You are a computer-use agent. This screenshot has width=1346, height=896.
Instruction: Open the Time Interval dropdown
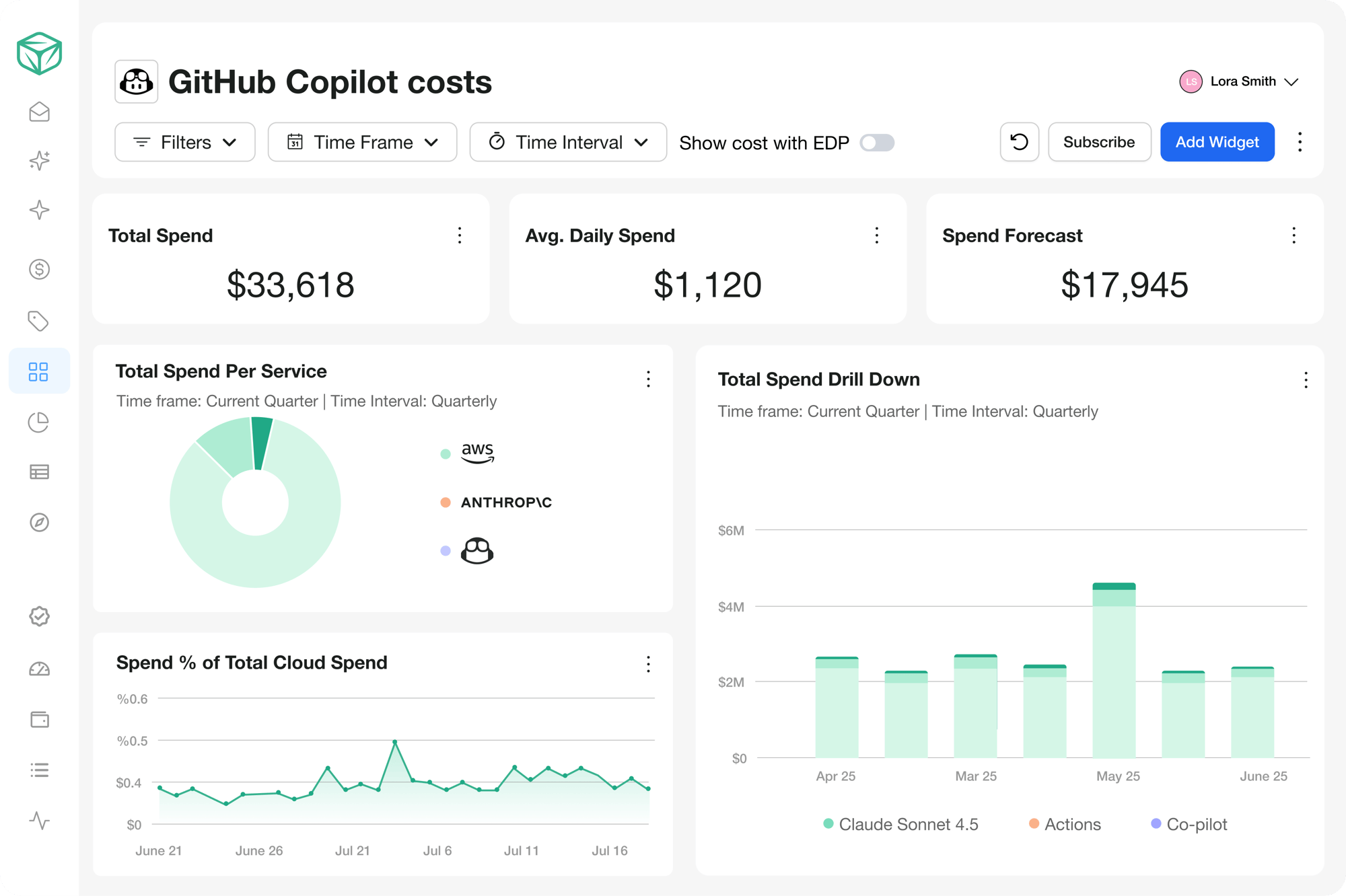click(568, 142)
